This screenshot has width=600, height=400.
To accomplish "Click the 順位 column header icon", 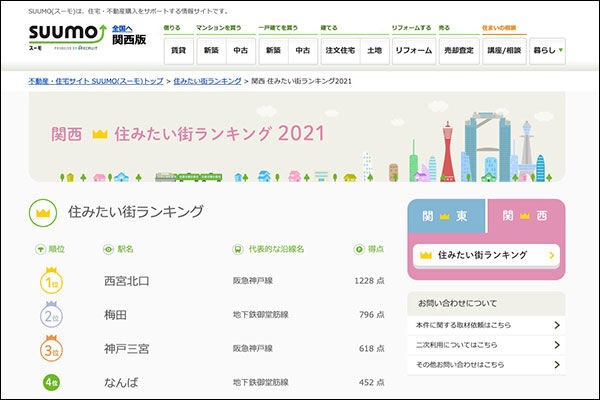I will [x=40, y=250].
